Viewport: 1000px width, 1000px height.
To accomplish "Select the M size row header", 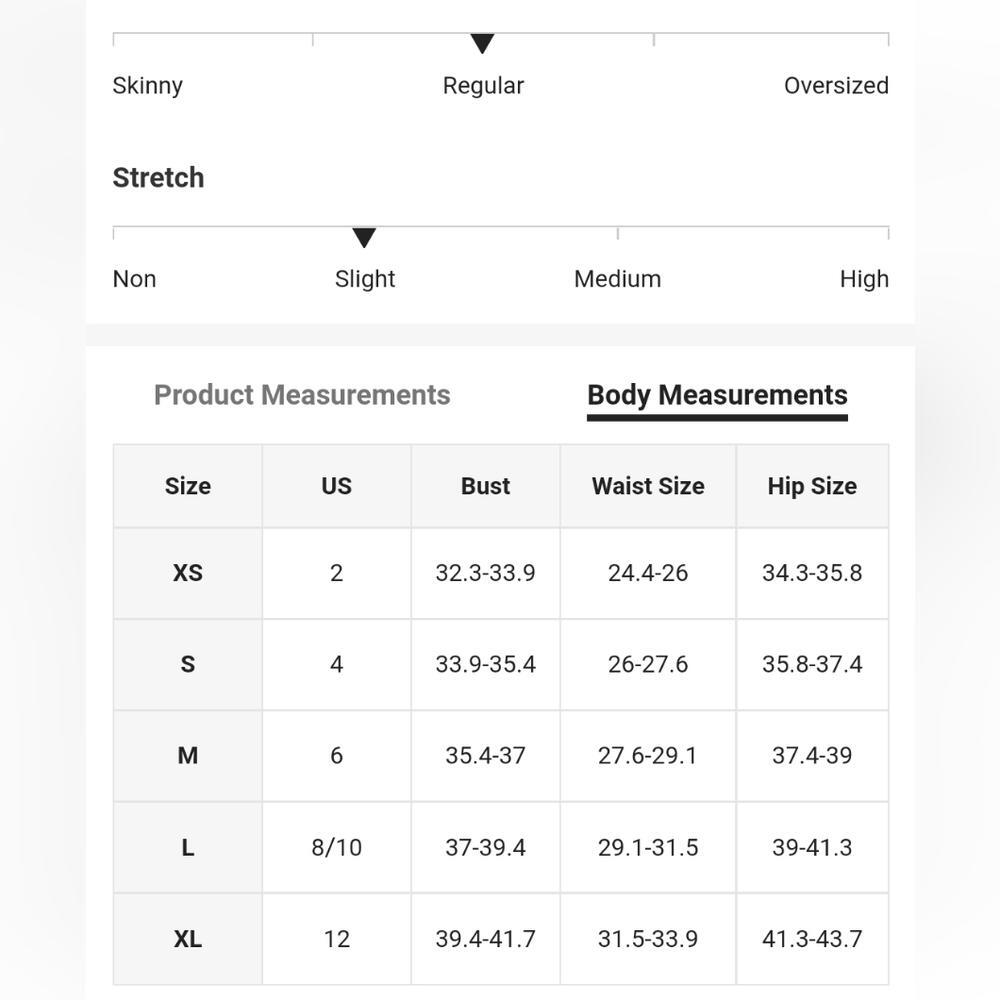I will (x=188, y=756).
